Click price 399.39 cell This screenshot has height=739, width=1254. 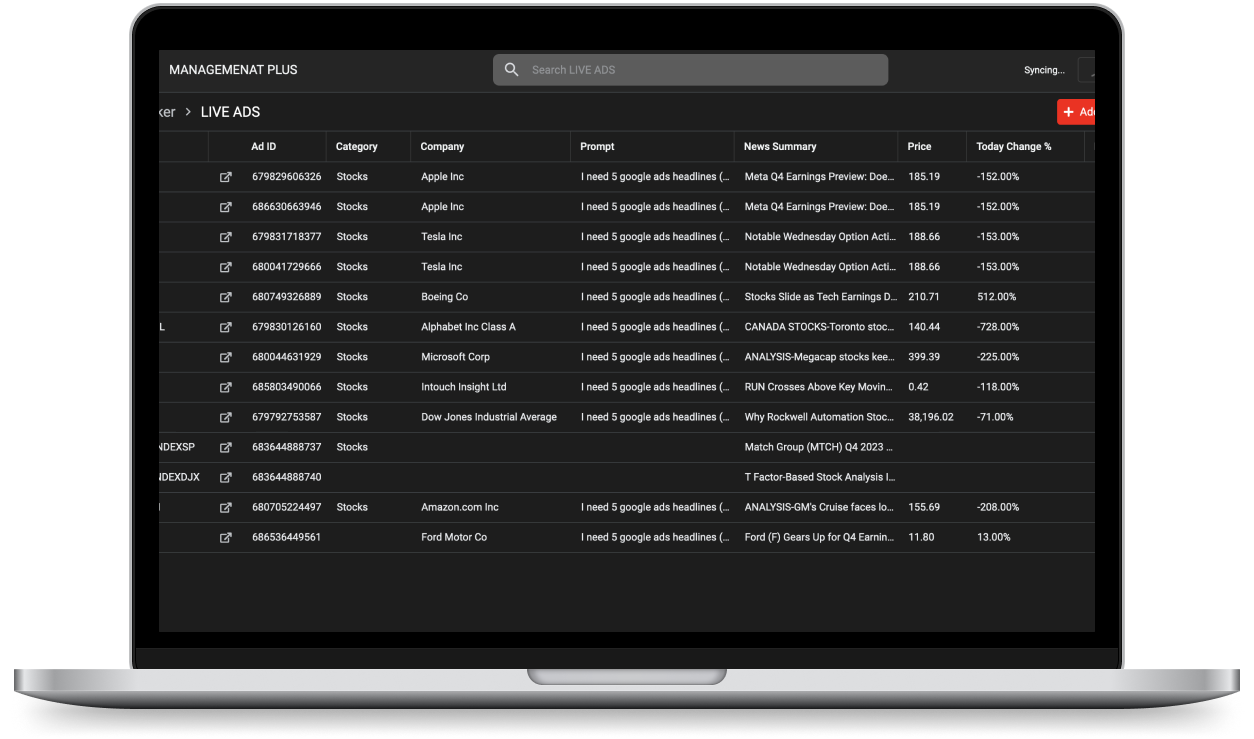(924, 357)
